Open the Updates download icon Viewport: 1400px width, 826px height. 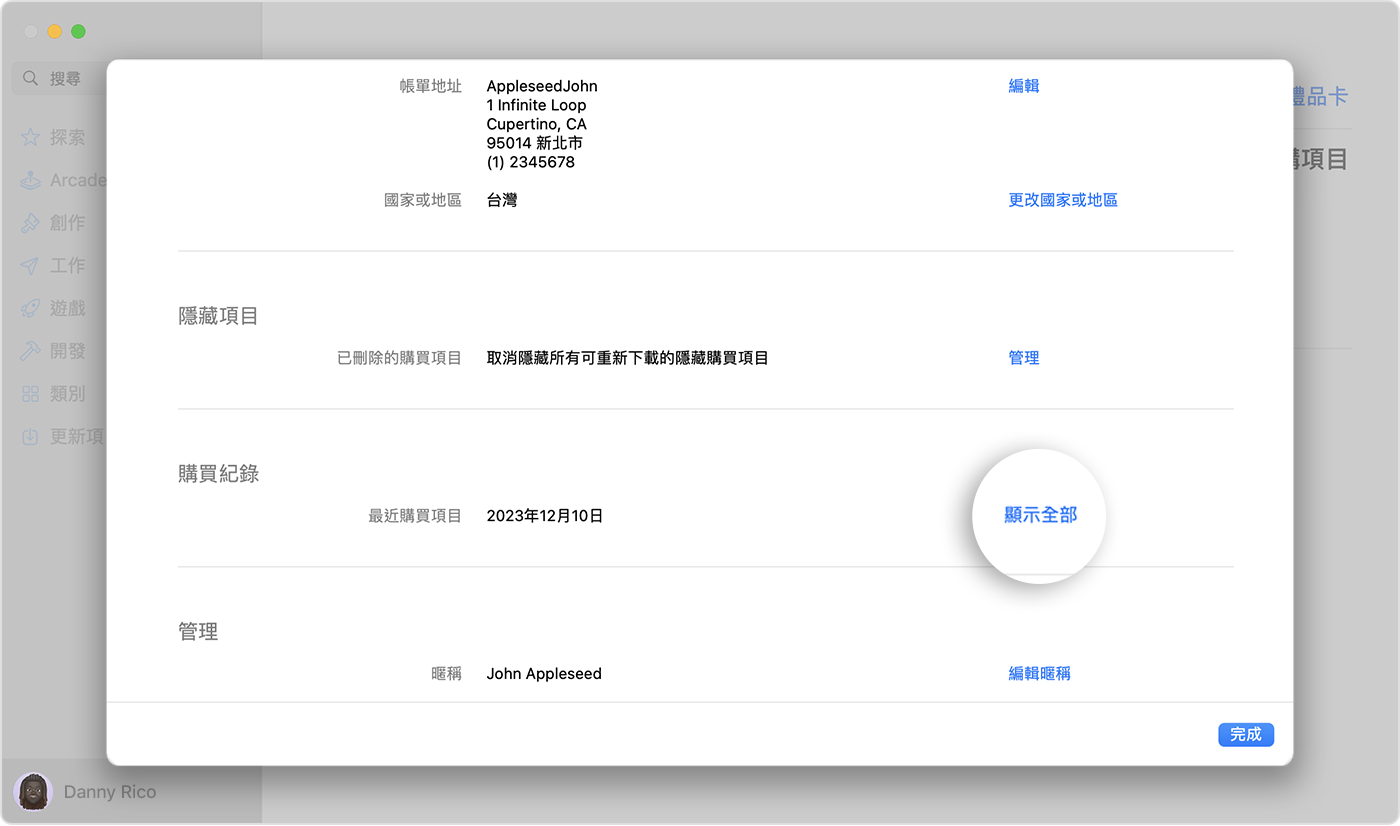click(x=31, y=437)
